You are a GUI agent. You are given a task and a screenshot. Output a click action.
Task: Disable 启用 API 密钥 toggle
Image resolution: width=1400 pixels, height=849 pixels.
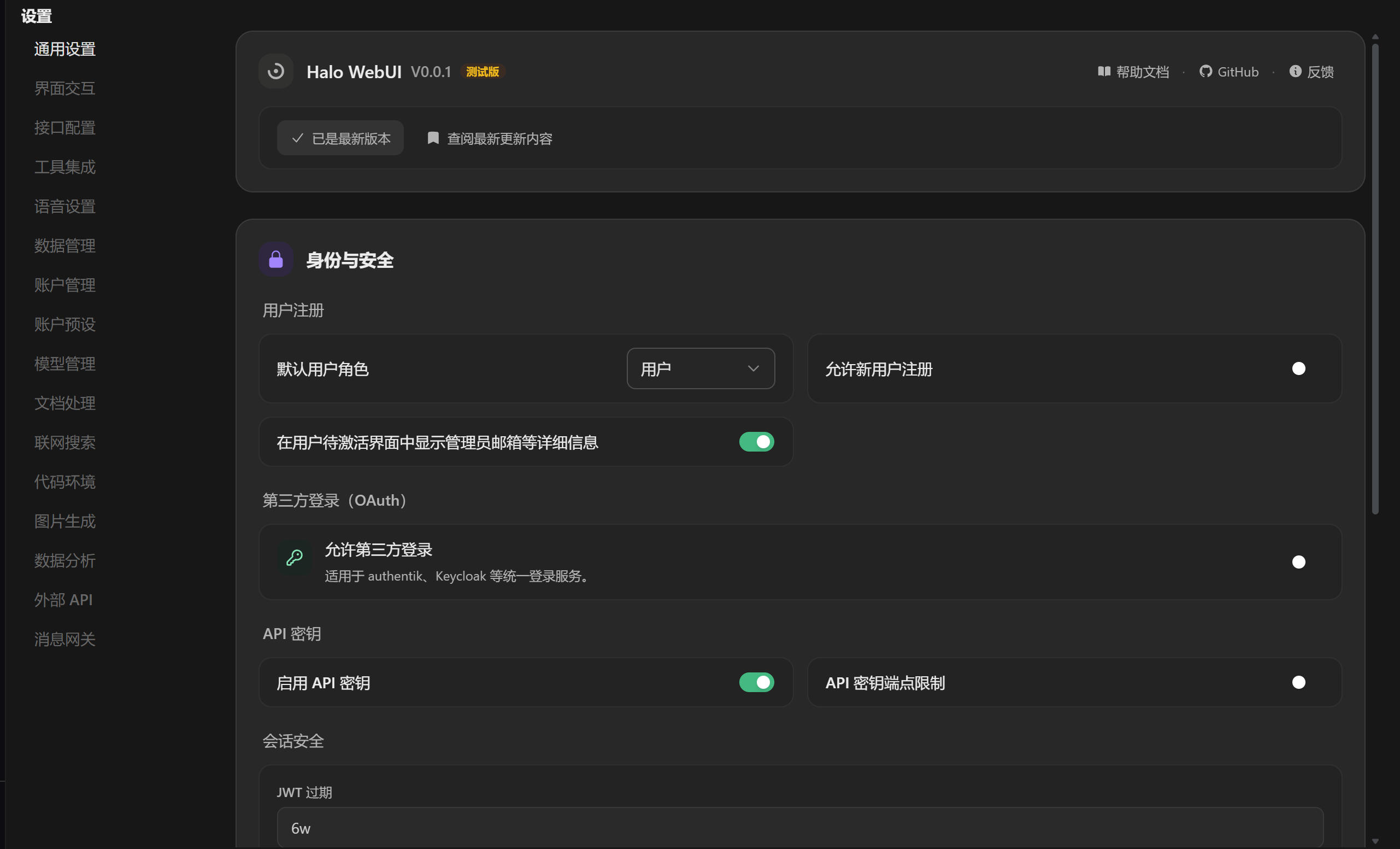point(756,682)
